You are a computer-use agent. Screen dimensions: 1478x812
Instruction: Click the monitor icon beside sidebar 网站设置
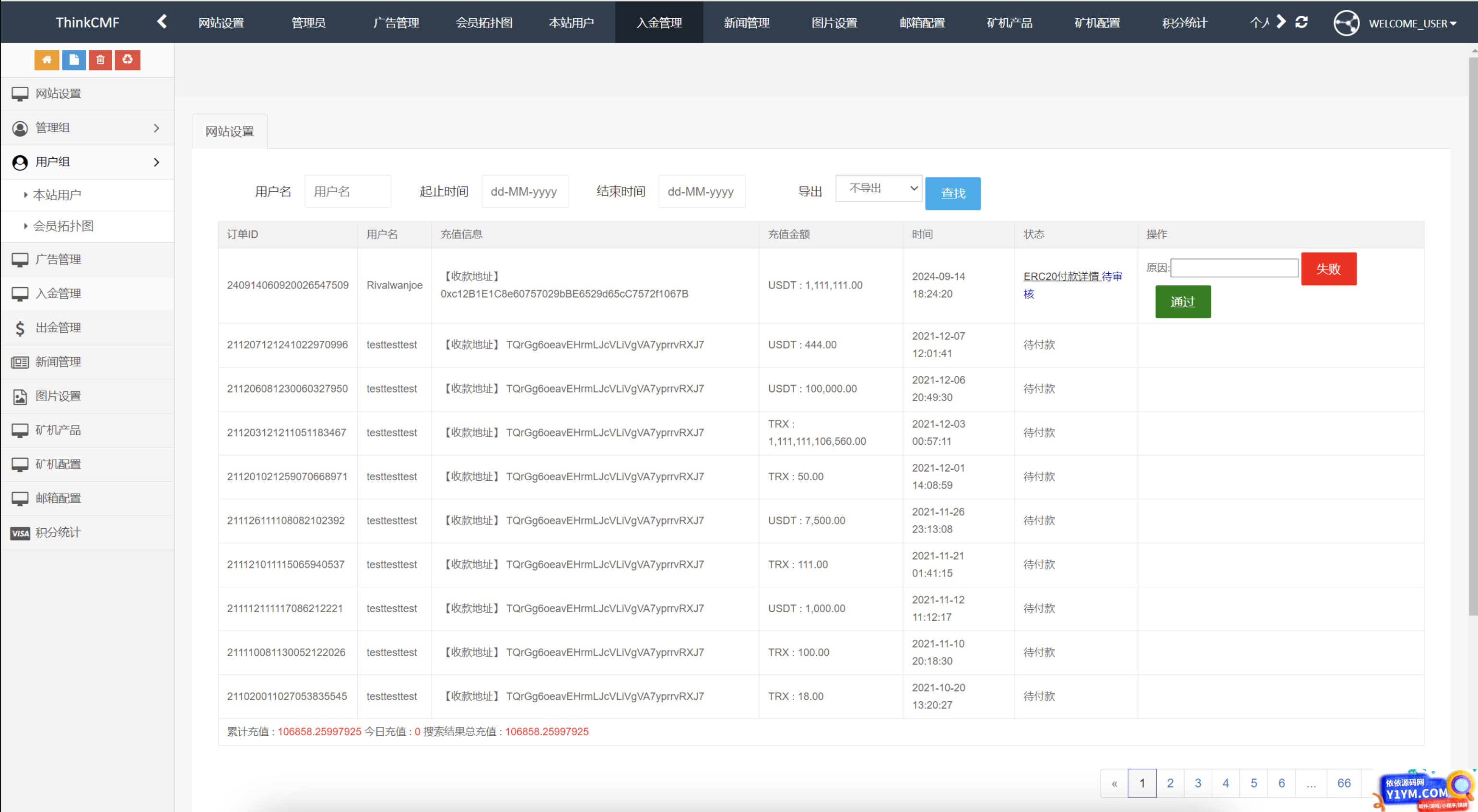20,94
